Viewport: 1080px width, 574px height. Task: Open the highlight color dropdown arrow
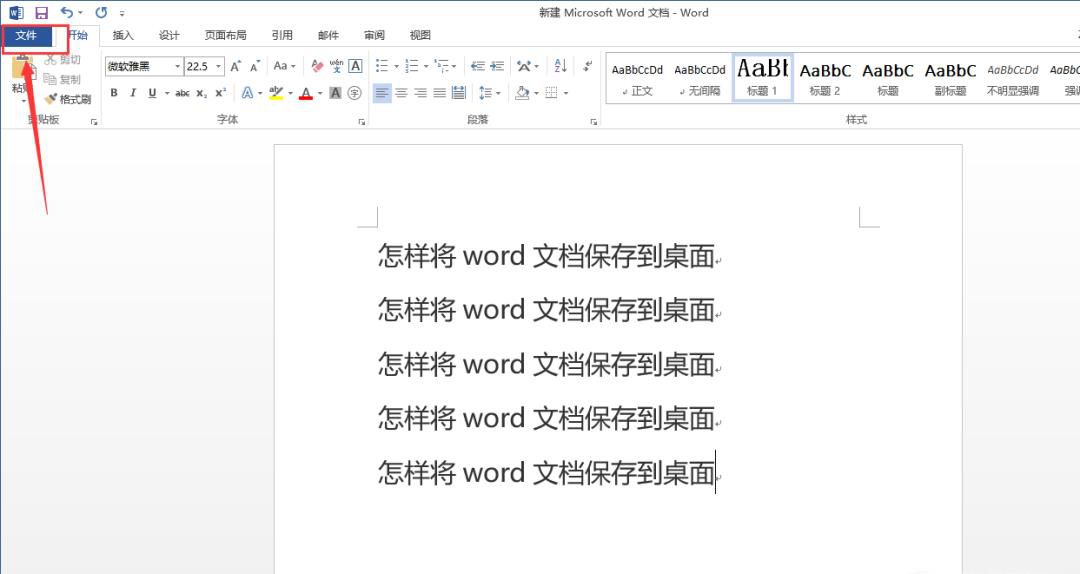click(290, 93)
